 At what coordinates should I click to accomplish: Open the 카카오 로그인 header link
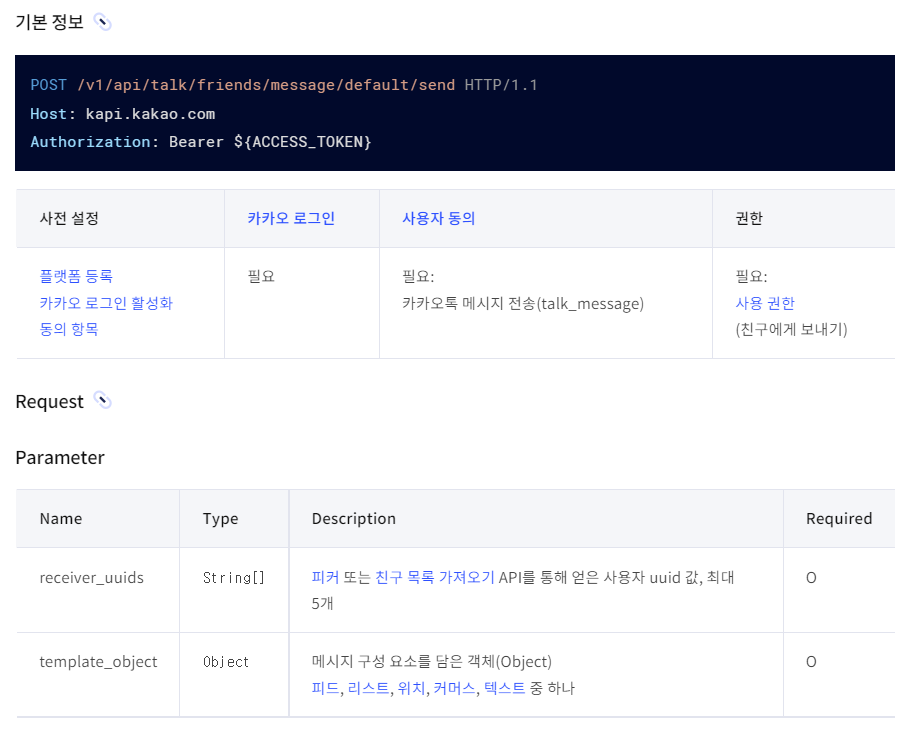click(x=291, y=219)
